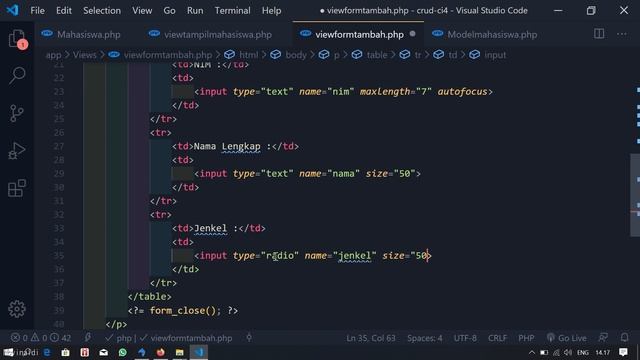Click the word jenkel in name attribute
This screenshot has width=640, height=360.
(355, 256)
